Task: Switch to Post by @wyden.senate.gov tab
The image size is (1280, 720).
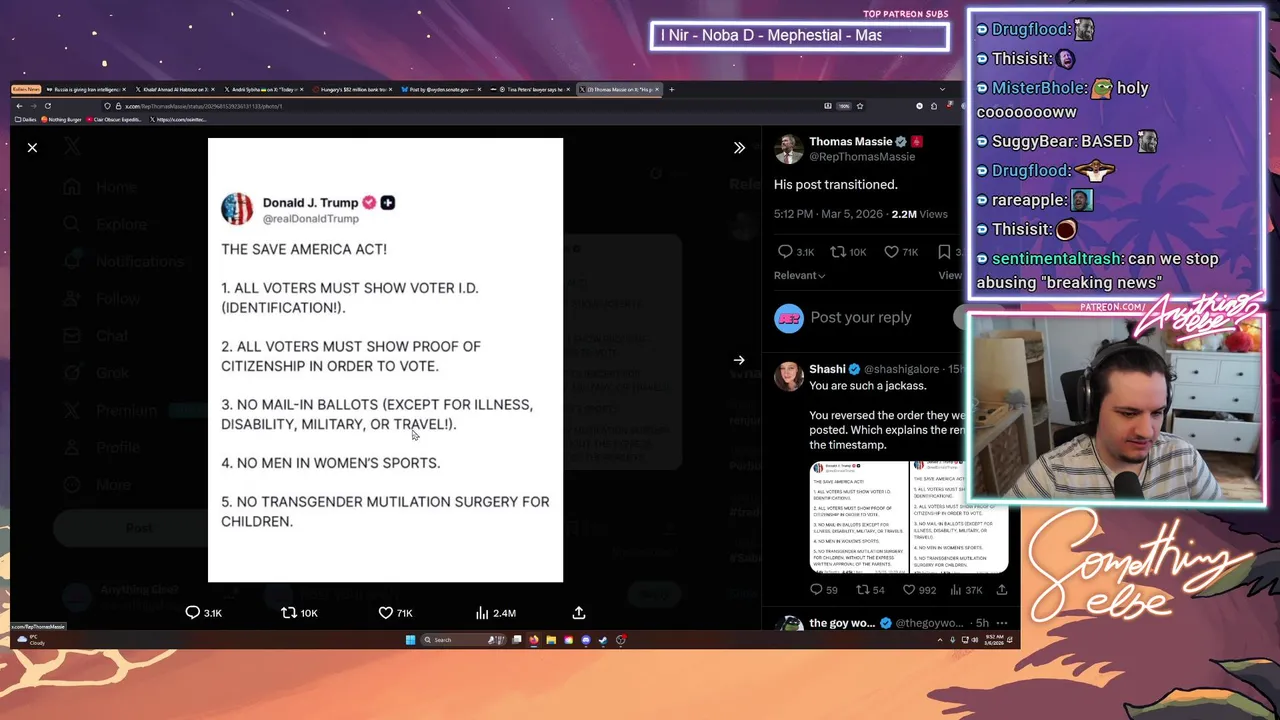Action: (x=441, y=90)
